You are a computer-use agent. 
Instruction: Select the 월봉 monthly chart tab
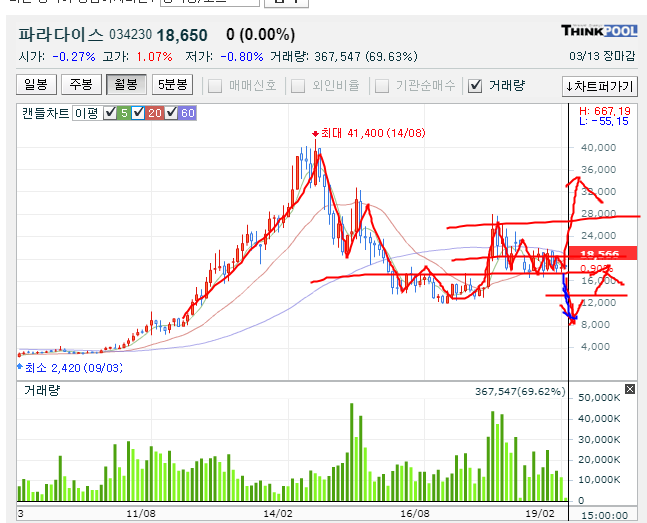click(126, 85)
